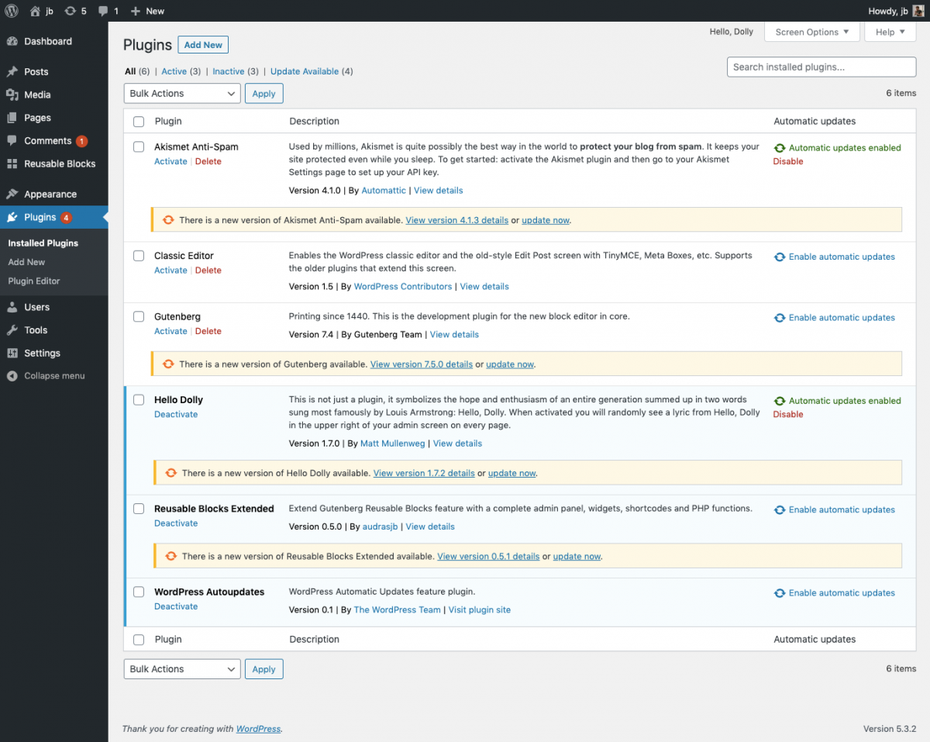Click the Plugins plug icon in sidebar
Screen dimensions: 930x742
point(12,217)
